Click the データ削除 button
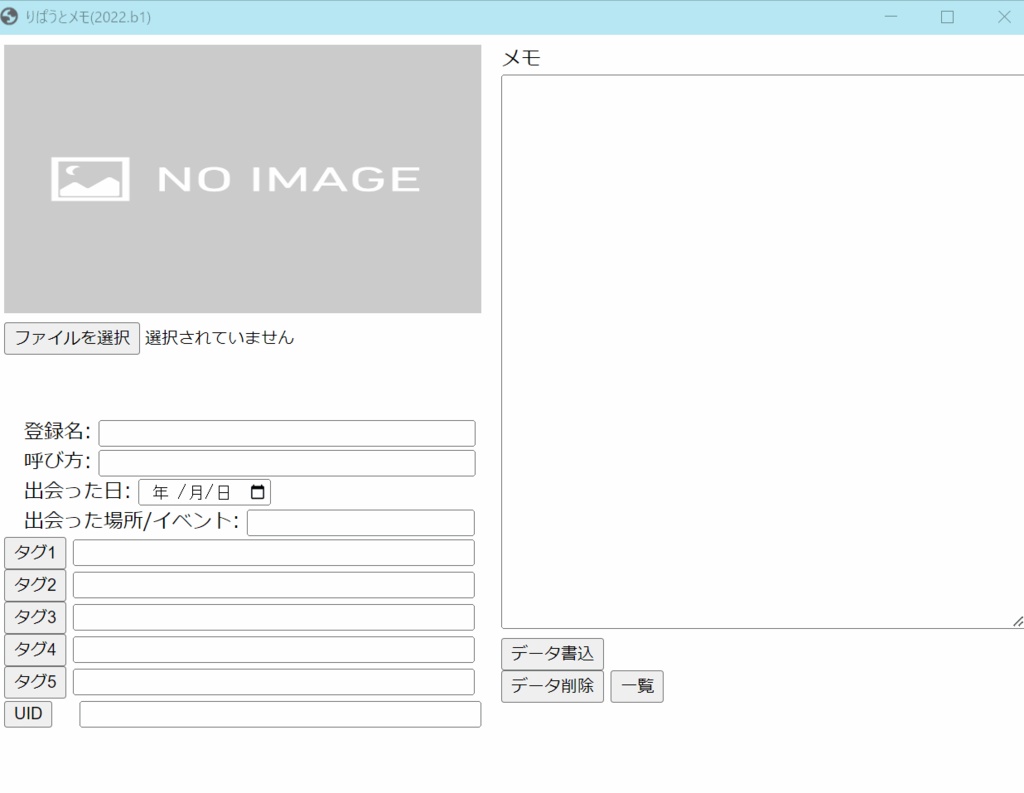The height and width of the screenshot is (793, 1024). tap(552, 687)
